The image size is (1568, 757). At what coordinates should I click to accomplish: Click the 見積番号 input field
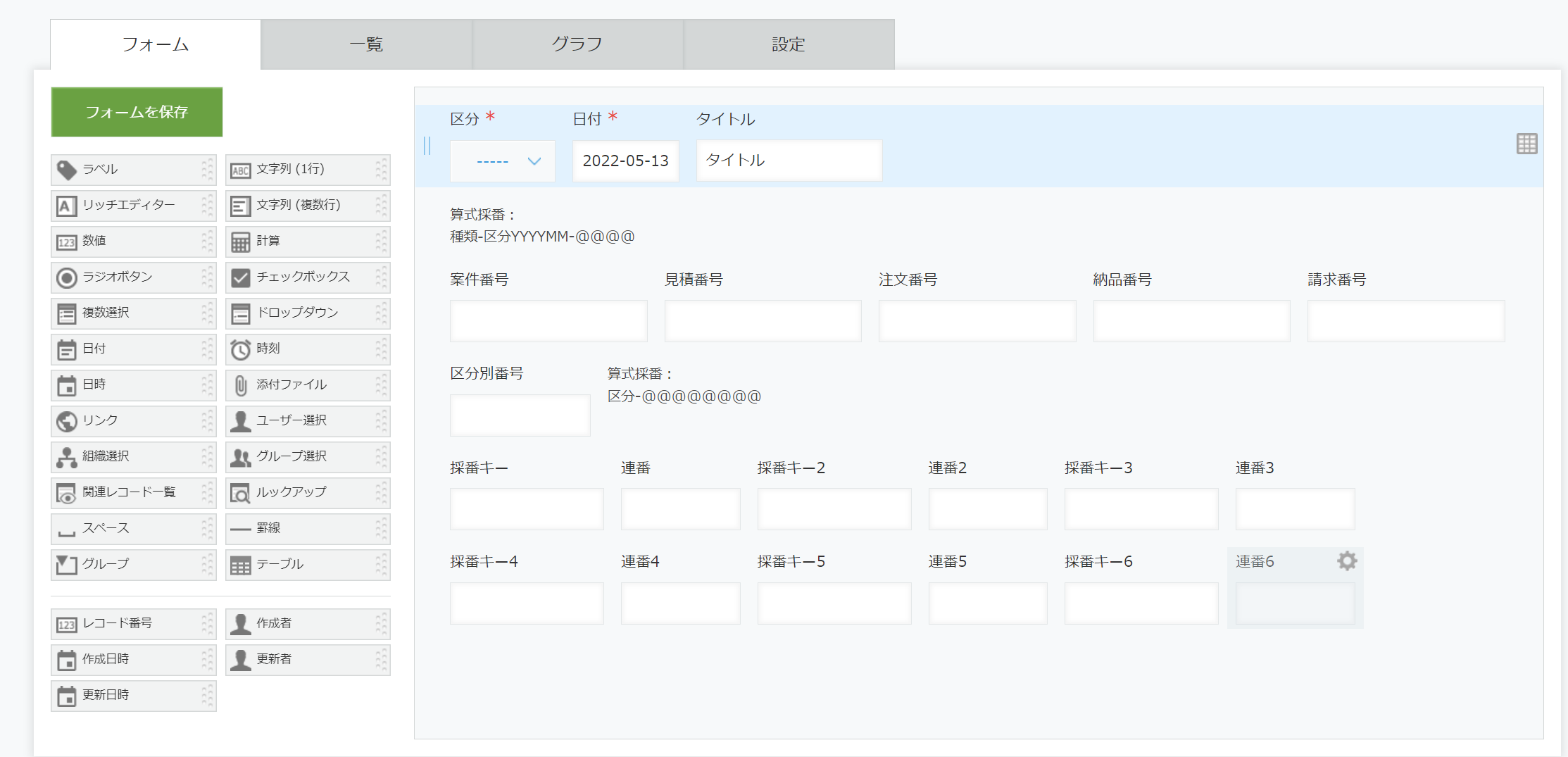click(x=763, y=321)
